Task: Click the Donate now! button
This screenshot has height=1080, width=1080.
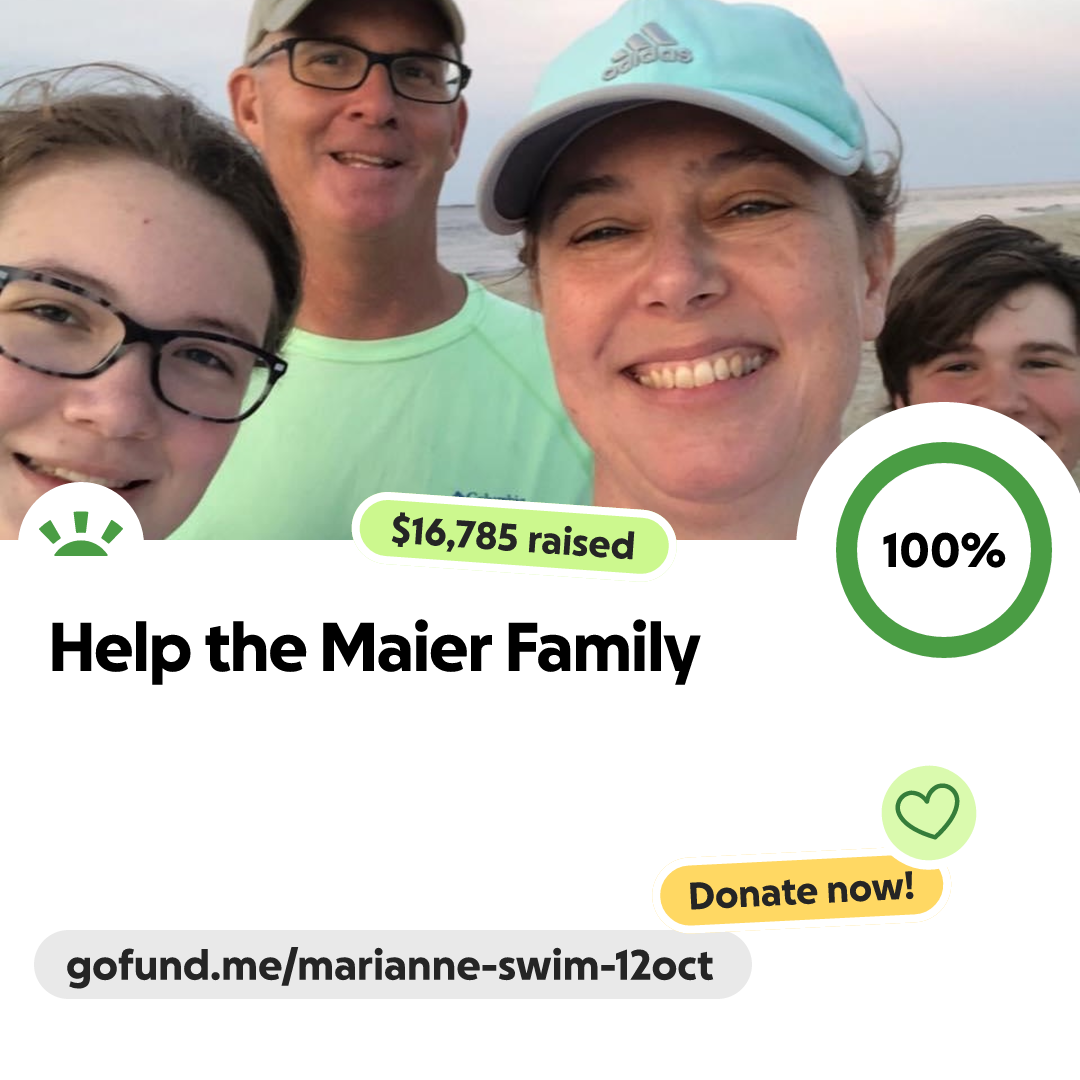Action: pos(801,891)
